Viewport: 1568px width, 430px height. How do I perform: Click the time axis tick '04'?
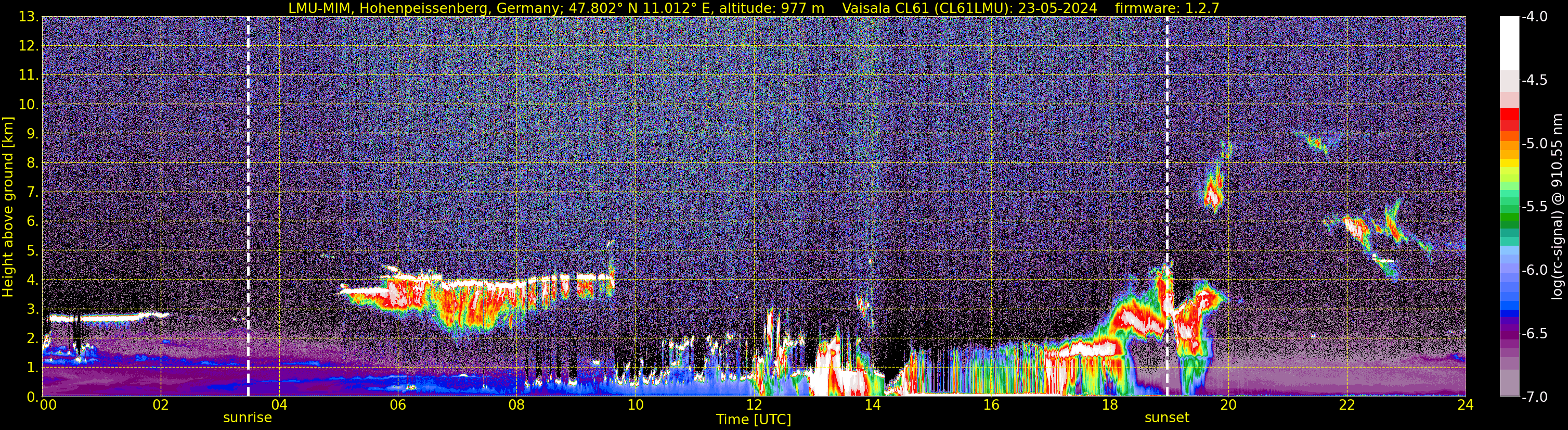click(x=279, y=405)
